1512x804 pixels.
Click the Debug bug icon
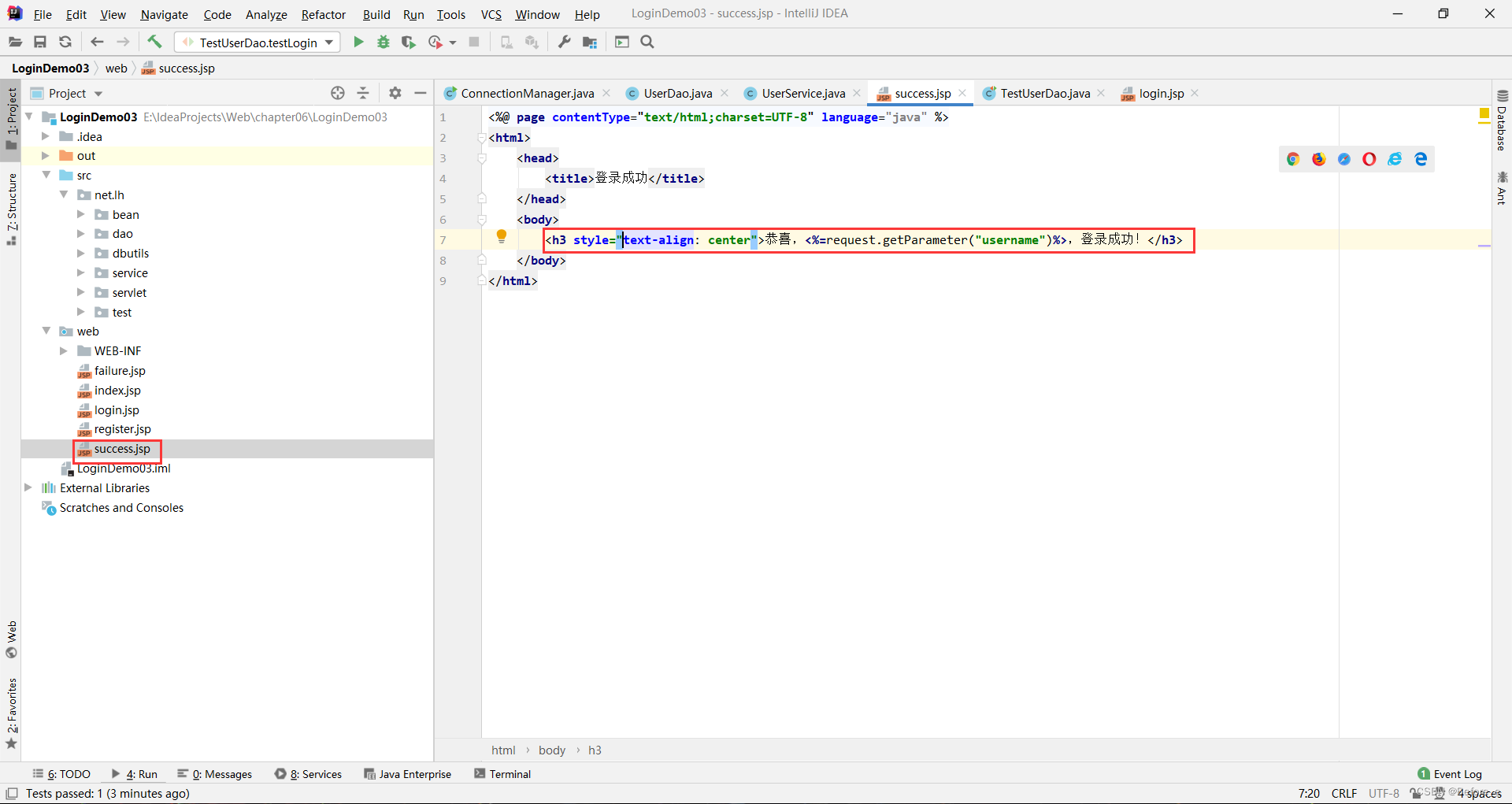[383, 42]
